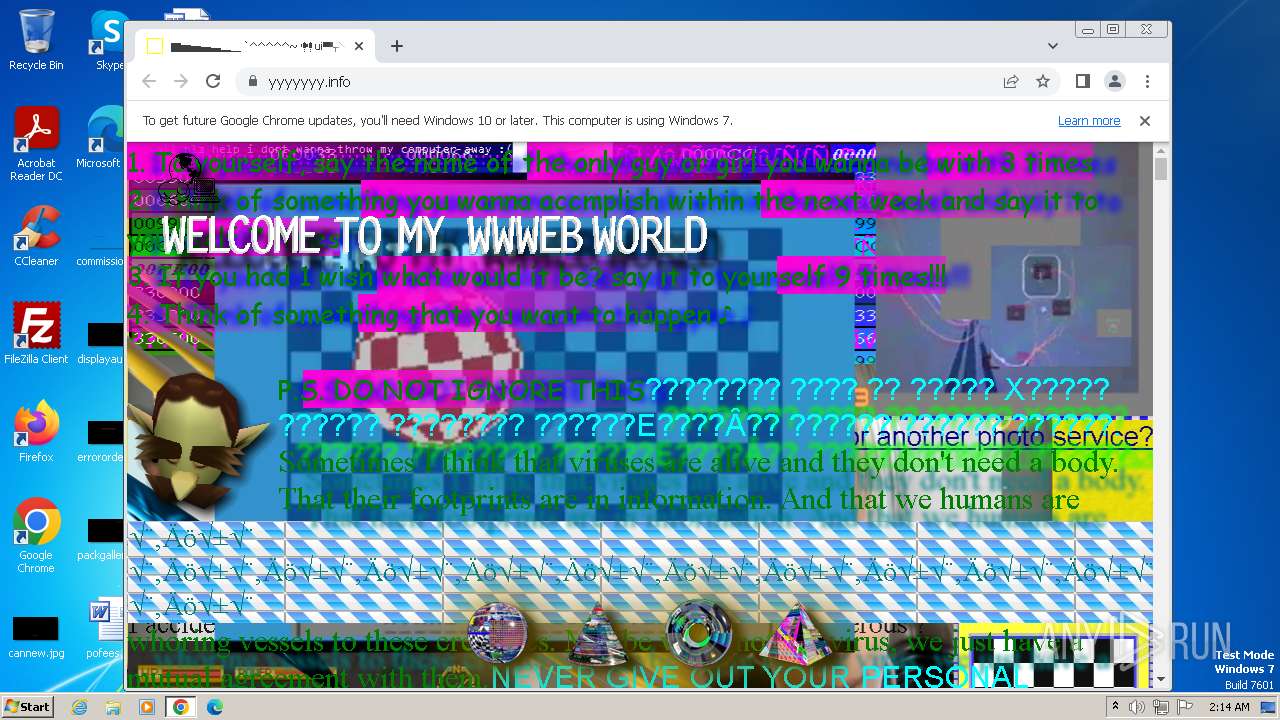Open Microsoft Edge from the taskbar
1280x720 pixels.
(215, 707)
